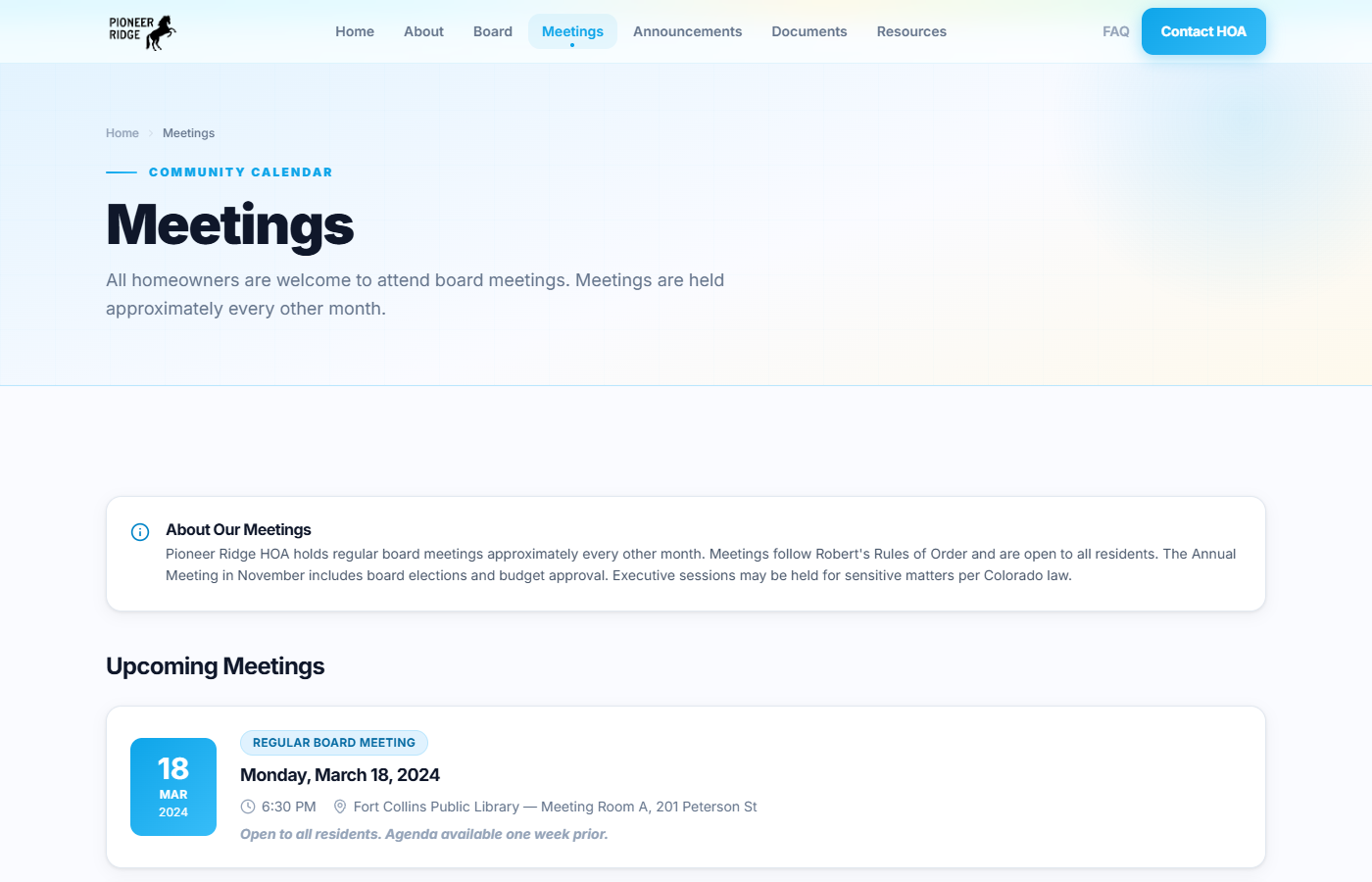Screen dimensions: 1372x882
Task: Visit the FAQ link in the header
Action: pyautogui.click(x=1115, y=31)
